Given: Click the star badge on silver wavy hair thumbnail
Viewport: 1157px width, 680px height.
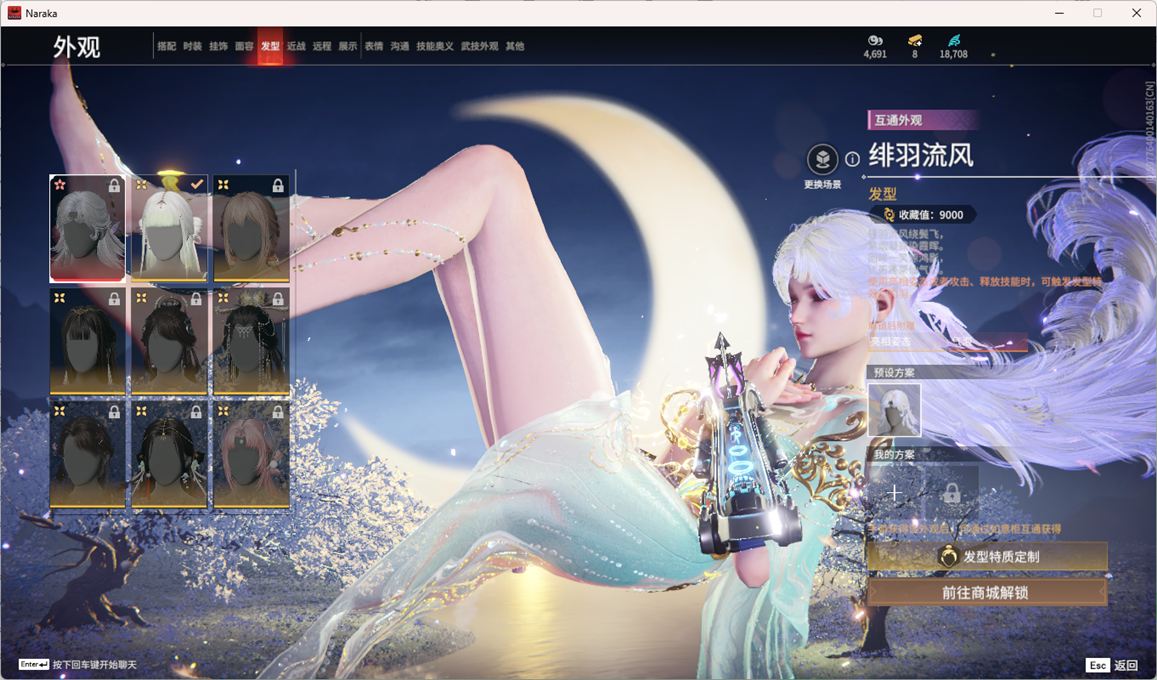Looking at the screenshot, I should tap(60, 185).
